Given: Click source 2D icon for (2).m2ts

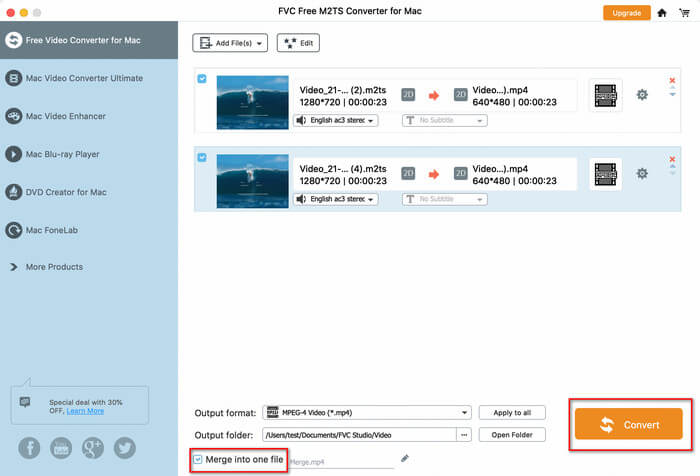Looking at the screenshot, I should click(408, 95).
